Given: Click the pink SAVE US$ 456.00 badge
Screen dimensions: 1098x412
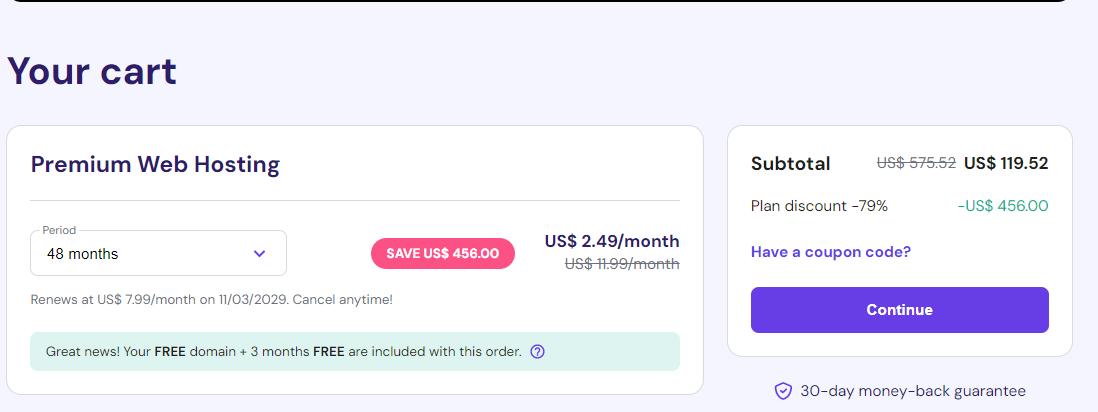Looking at the screenshot, I should click(x=443, y=254).
